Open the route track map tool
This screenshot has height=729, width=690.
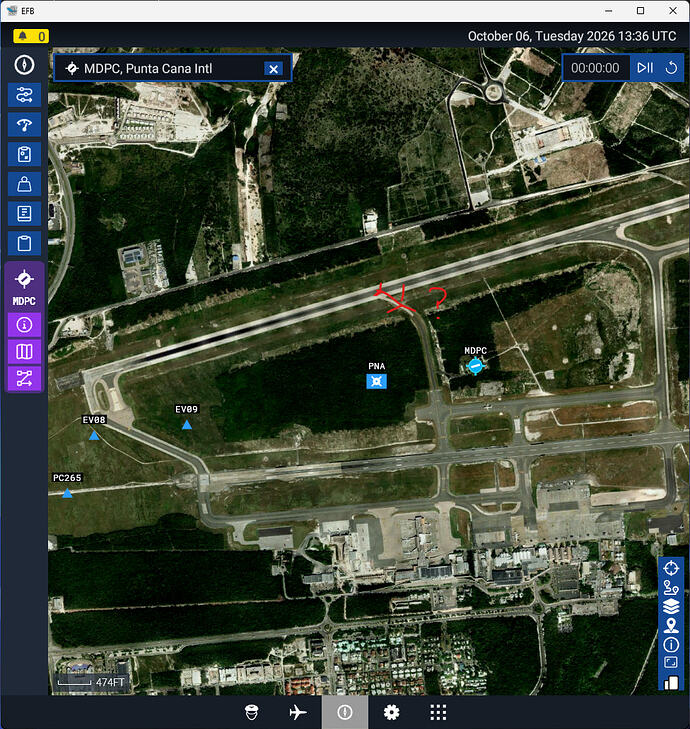(670, 588)
